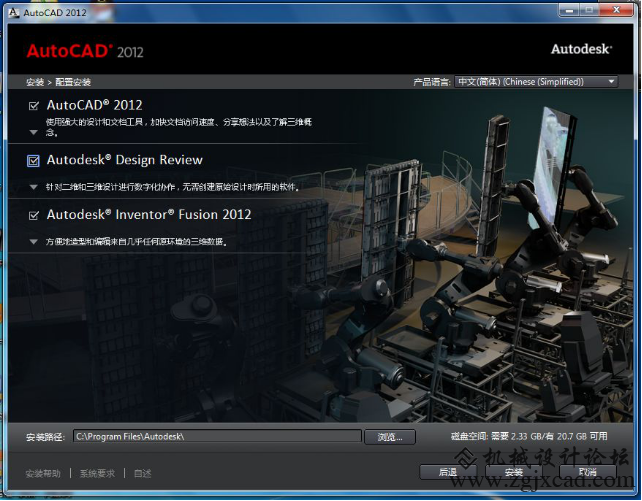Click the AutoCAD 2012 product title
Image resolution: width=642 pixels, height=501 pixels.
pos(95,106)
